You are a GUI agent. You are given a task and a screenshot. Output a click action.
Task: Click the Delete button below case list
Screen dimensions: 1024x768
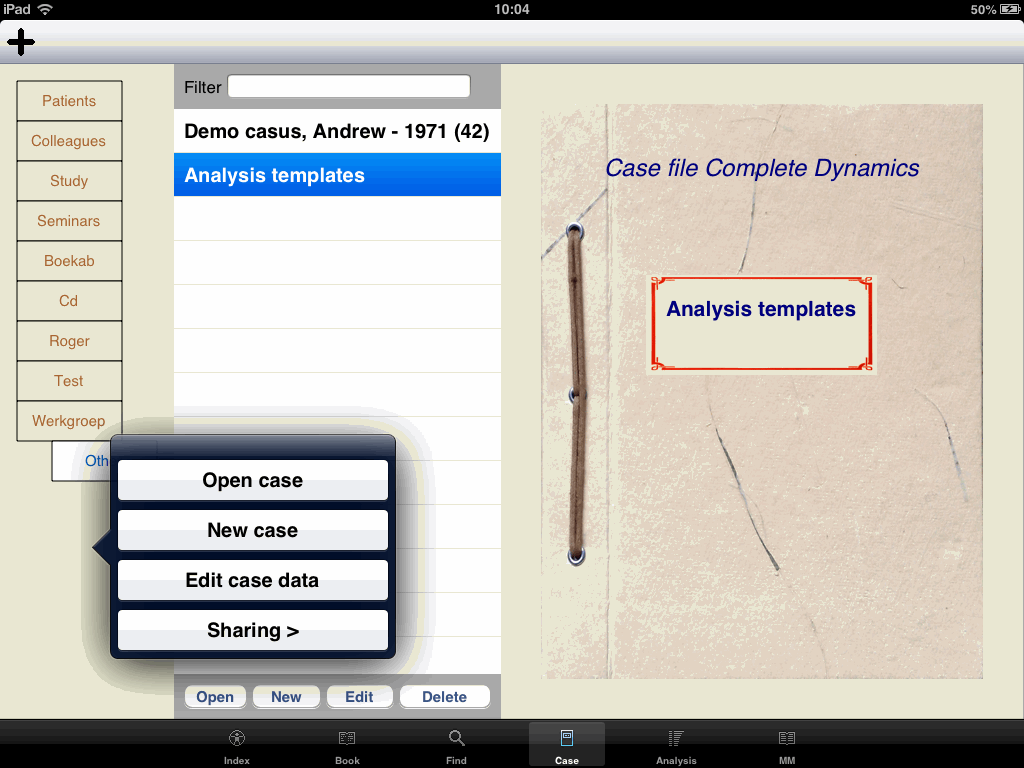[x=445, y=697]
